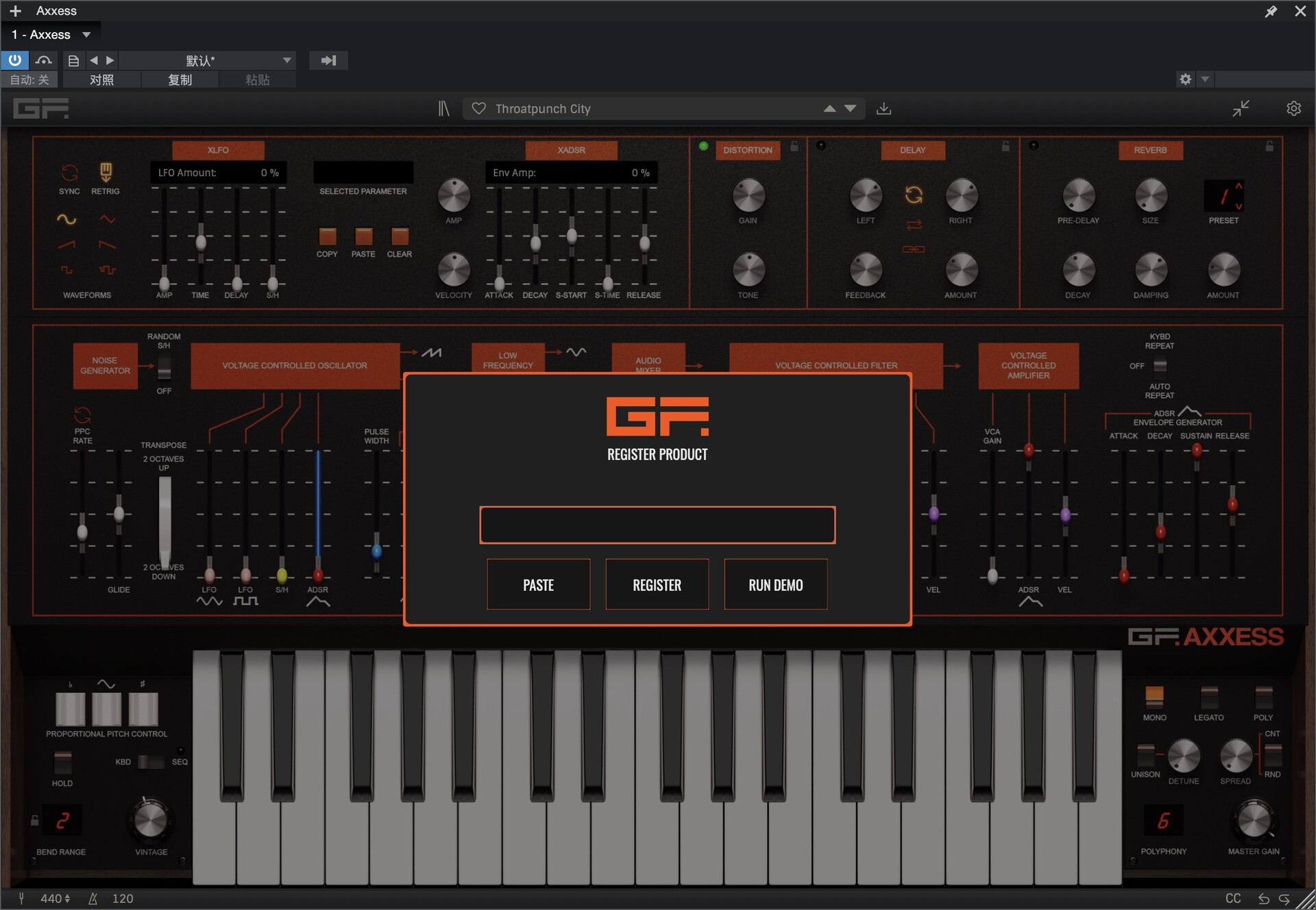The image size is (1316, 910).
Task: Click the CC label in the status bar
Action: [x=1233, y=898]
